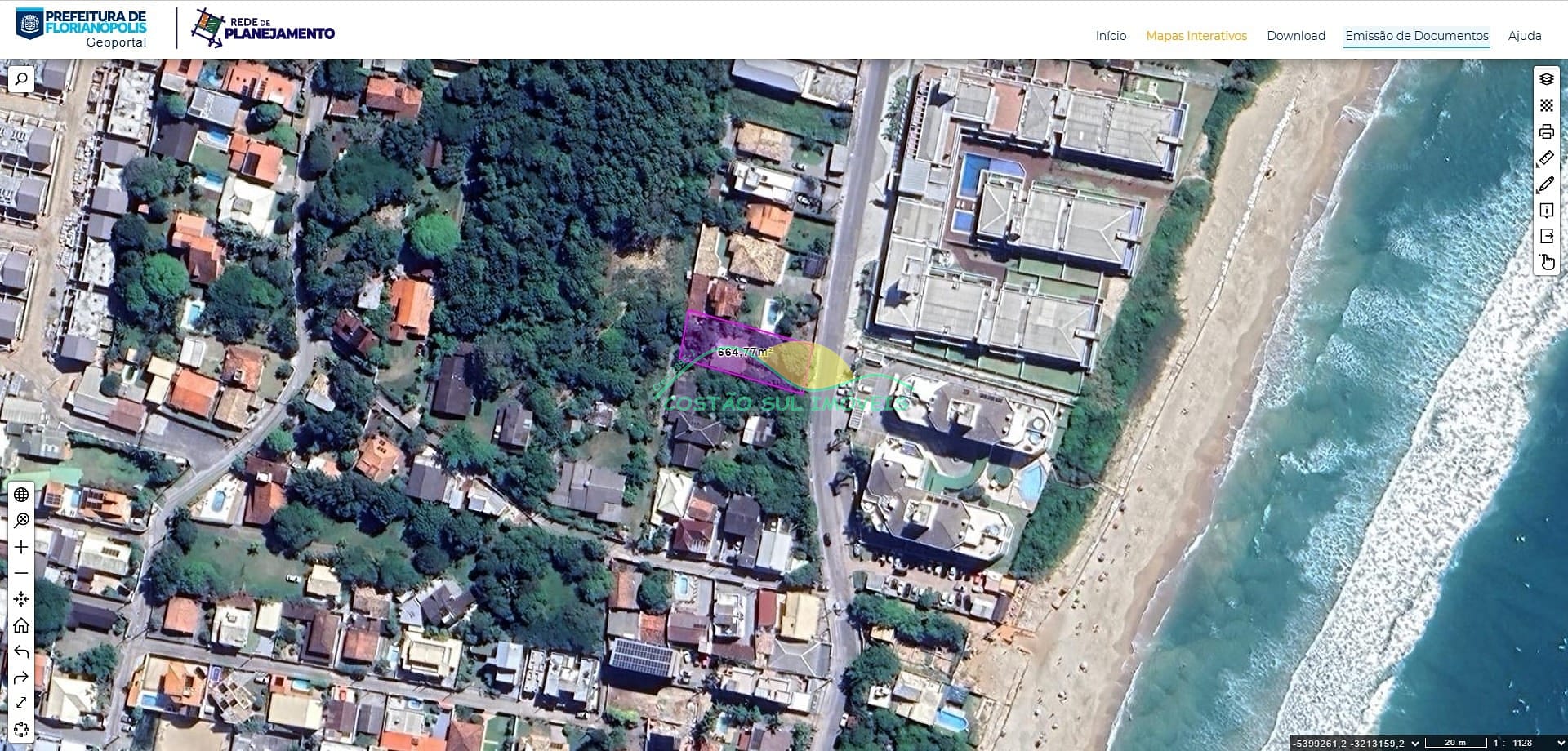Select the pencil drawing tool
The image size is (1568, 751).
click(x=1546, y=184)
